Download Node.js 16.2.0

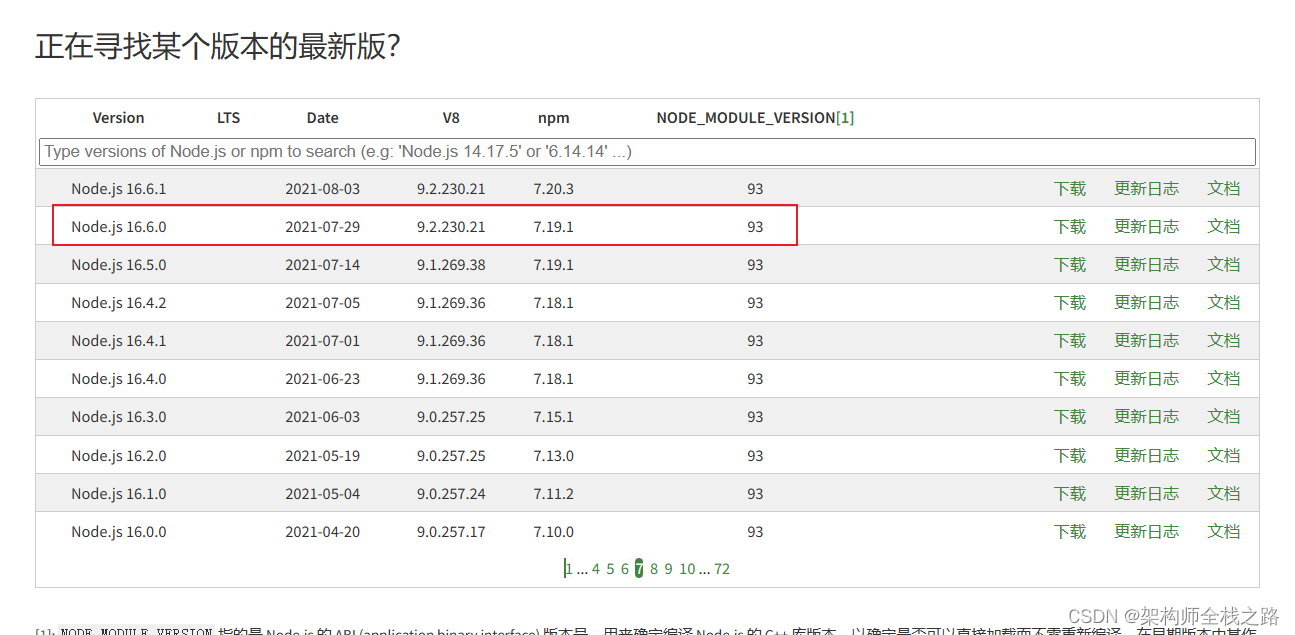click(1069, 456)
